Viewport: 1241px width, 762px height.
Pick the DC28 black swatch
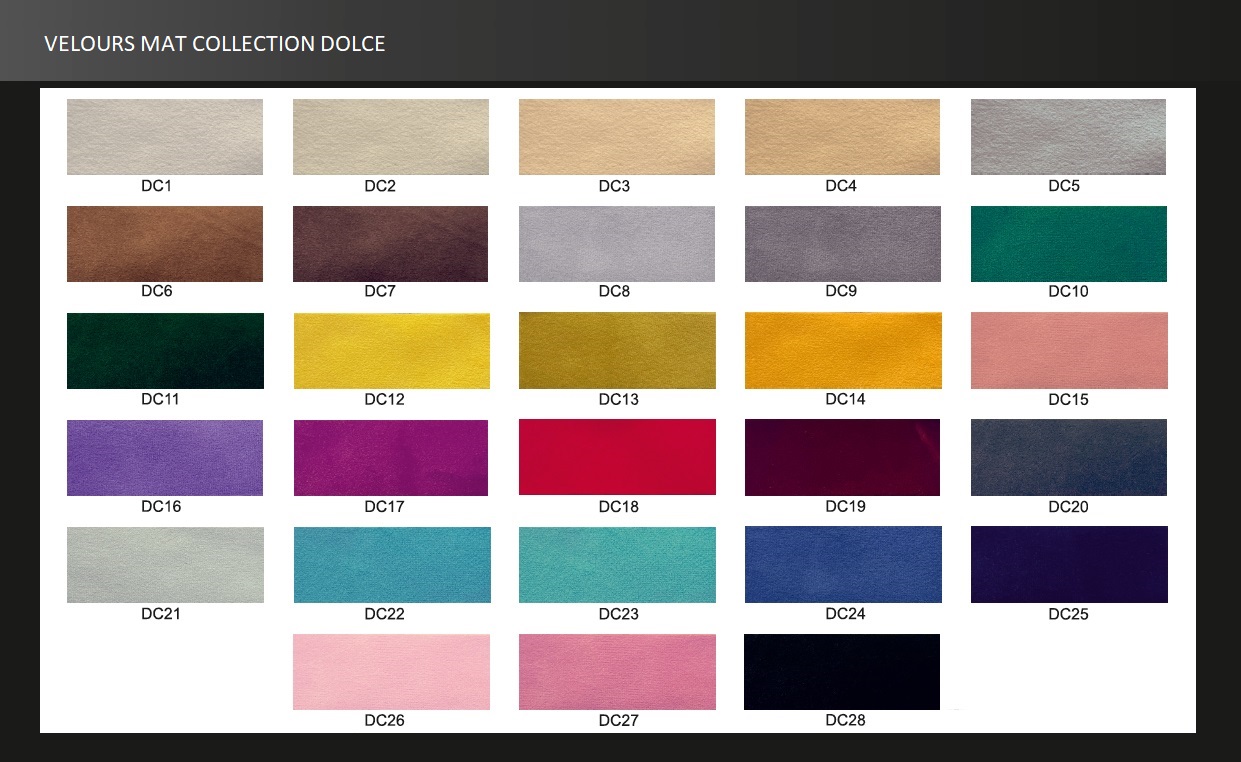(x=842, y=672)
